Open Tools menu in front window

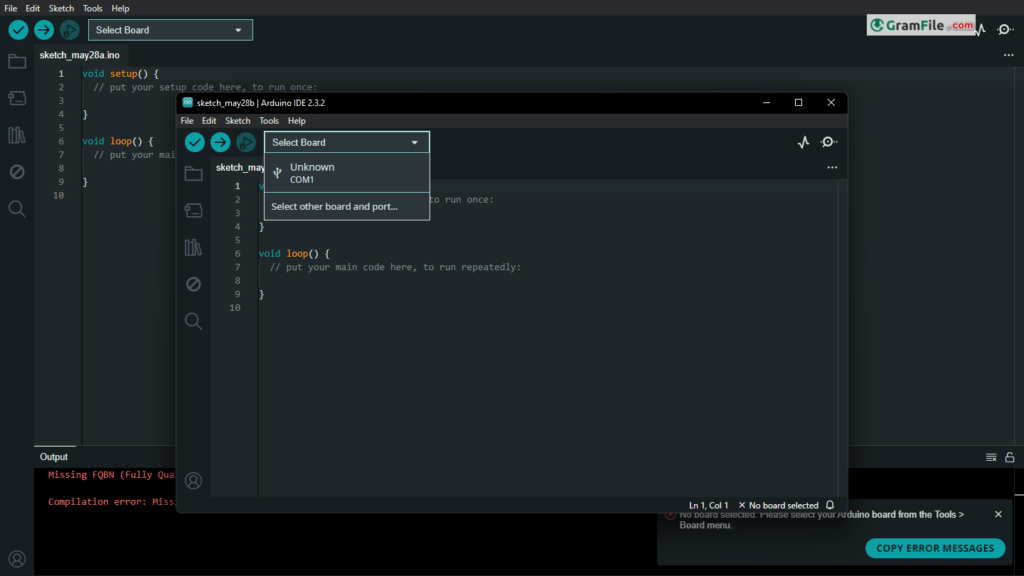pyautogui.click(x=268, y=121)
